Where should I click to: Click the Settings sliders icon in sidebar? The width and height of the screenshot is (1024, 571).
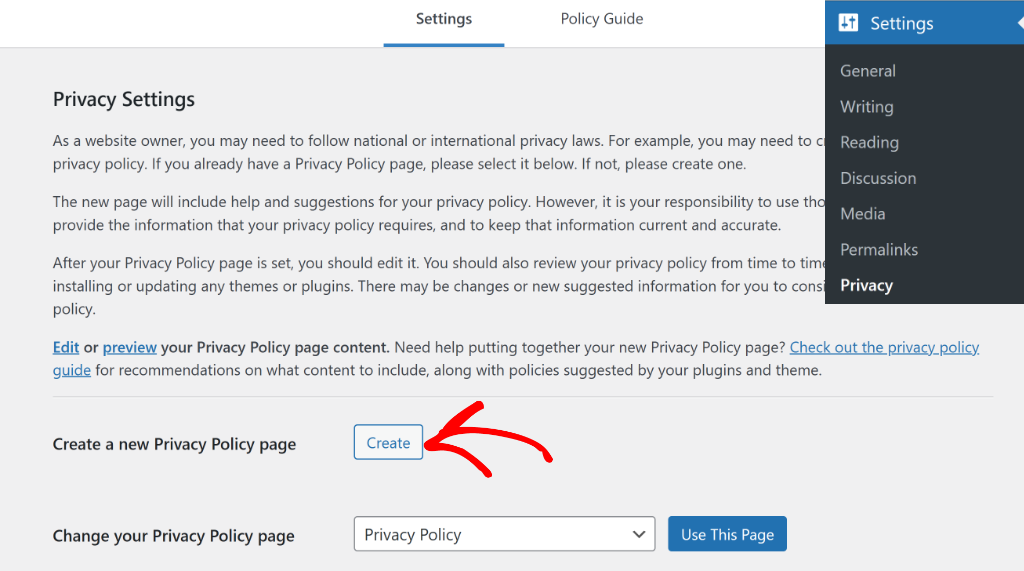[x=848, y=23]
